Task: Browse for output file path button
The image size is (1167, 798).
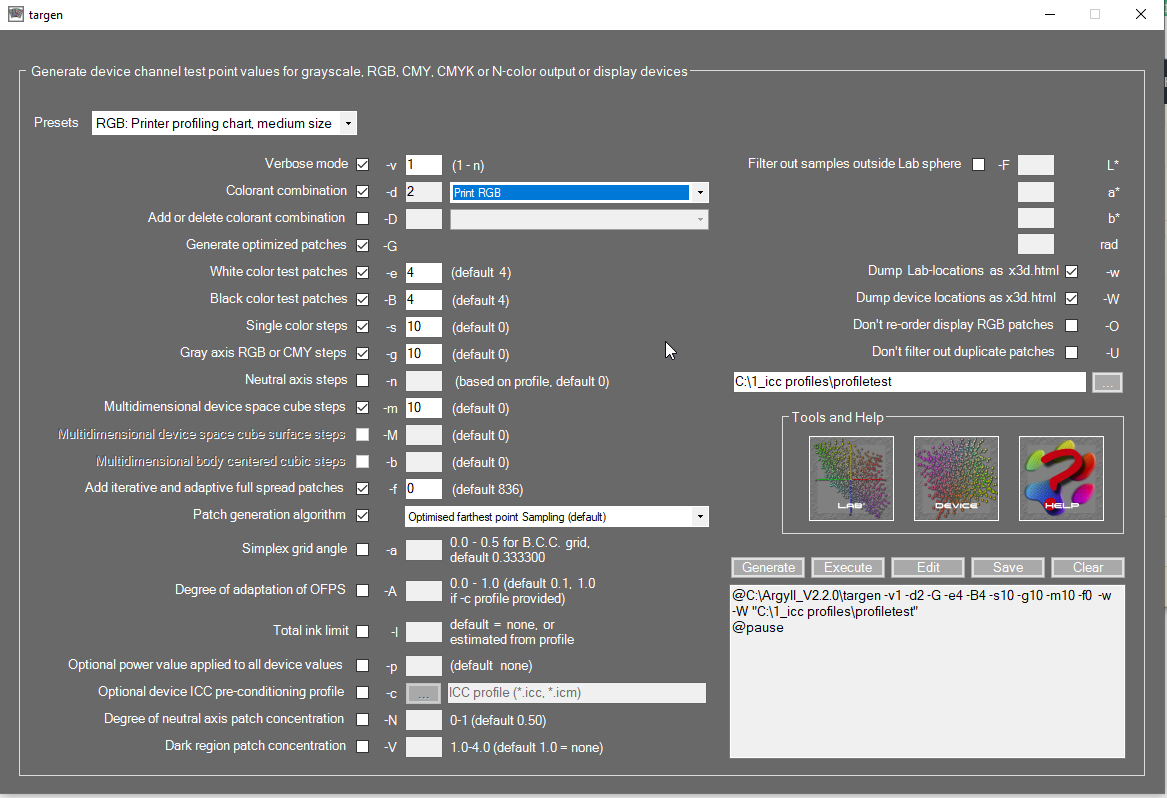Action: click(x=1107, y=382)
